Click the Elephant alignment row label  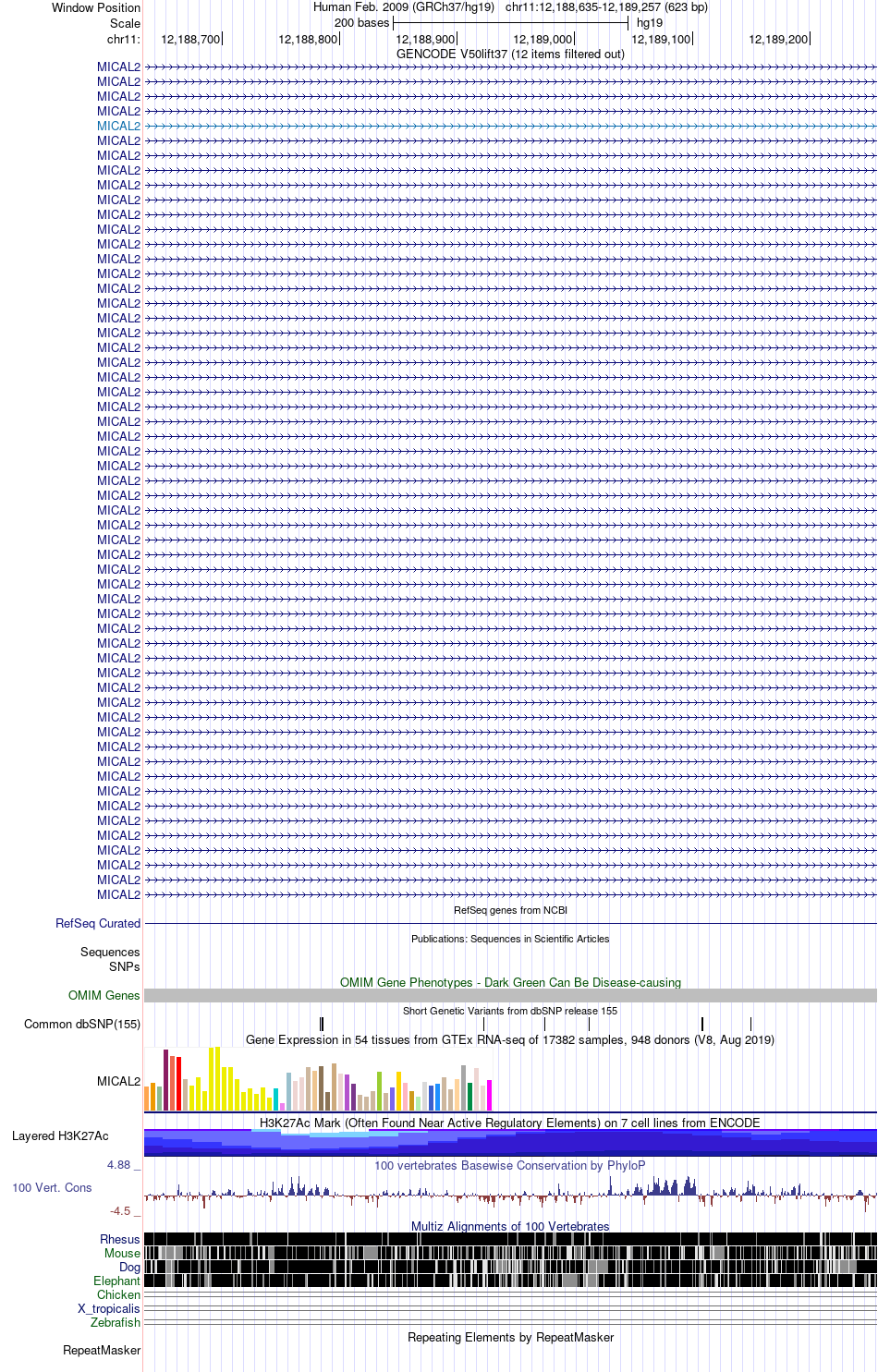point(116,1281)
